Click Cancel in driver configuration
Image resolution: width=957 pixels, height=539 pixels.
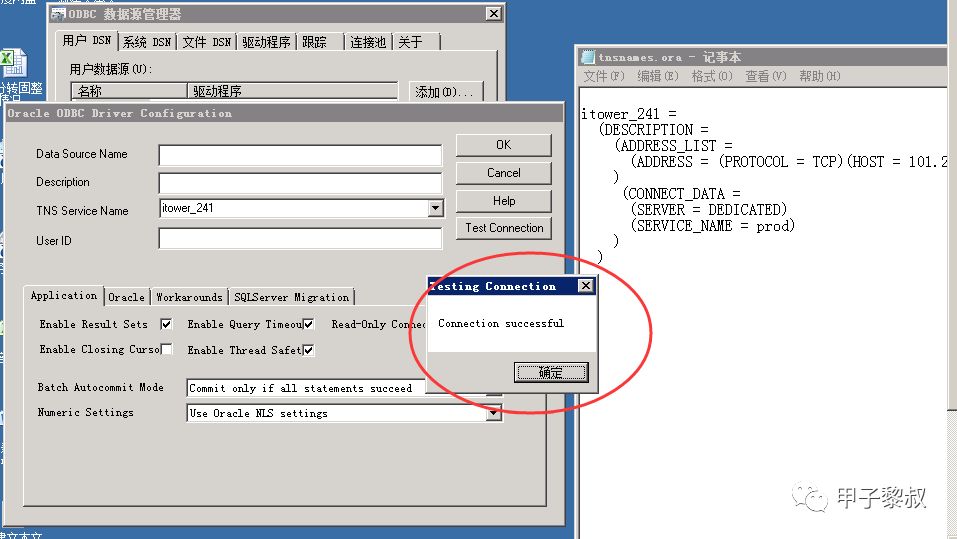504,173
